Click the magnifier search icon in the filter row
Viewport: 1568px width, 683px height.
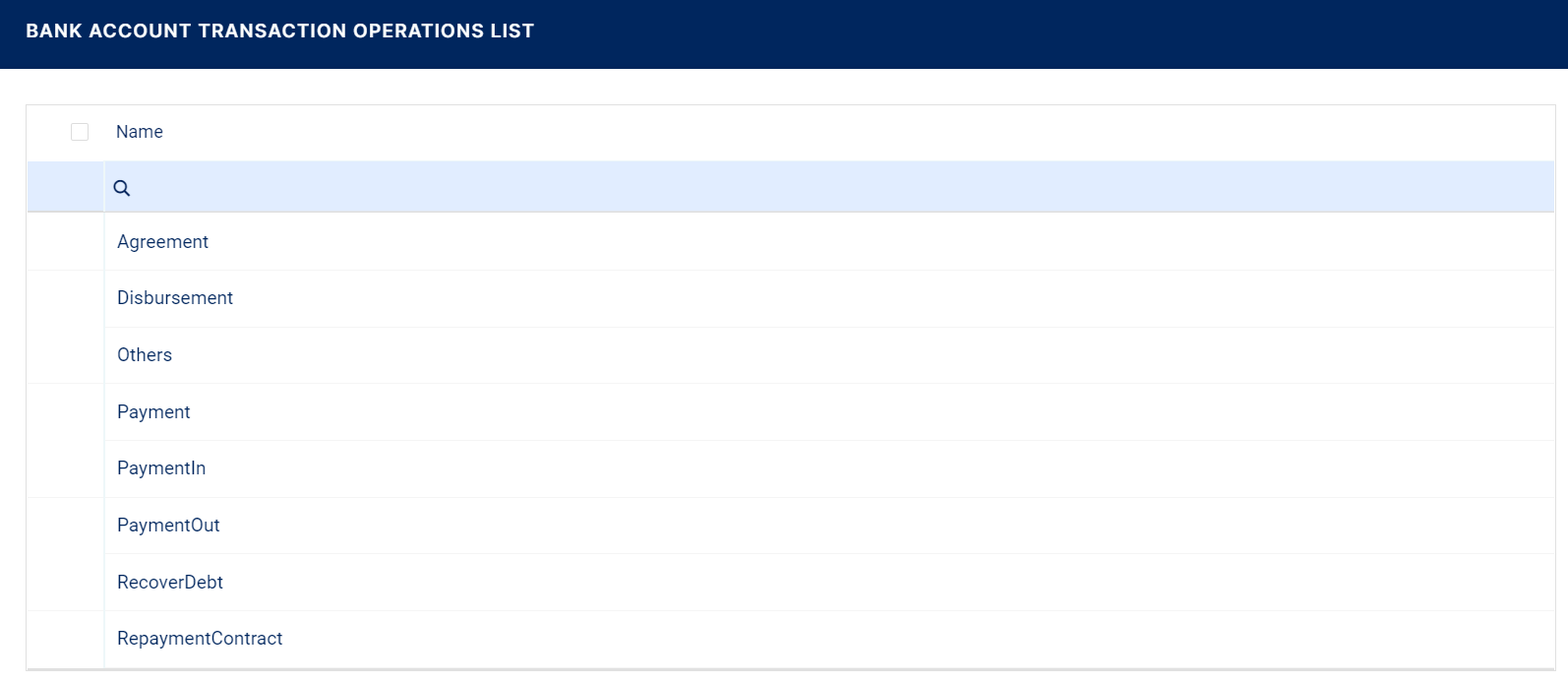pos(122,188)
